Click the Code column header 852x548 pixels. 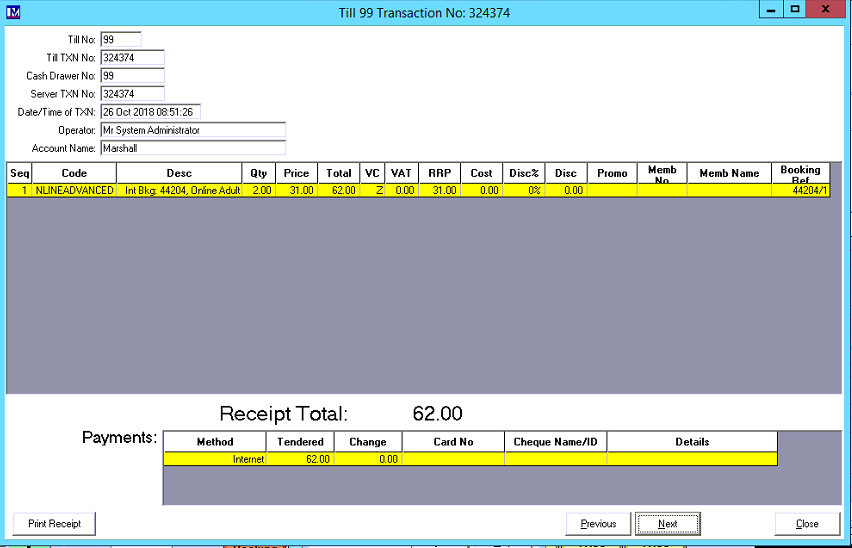74,173
